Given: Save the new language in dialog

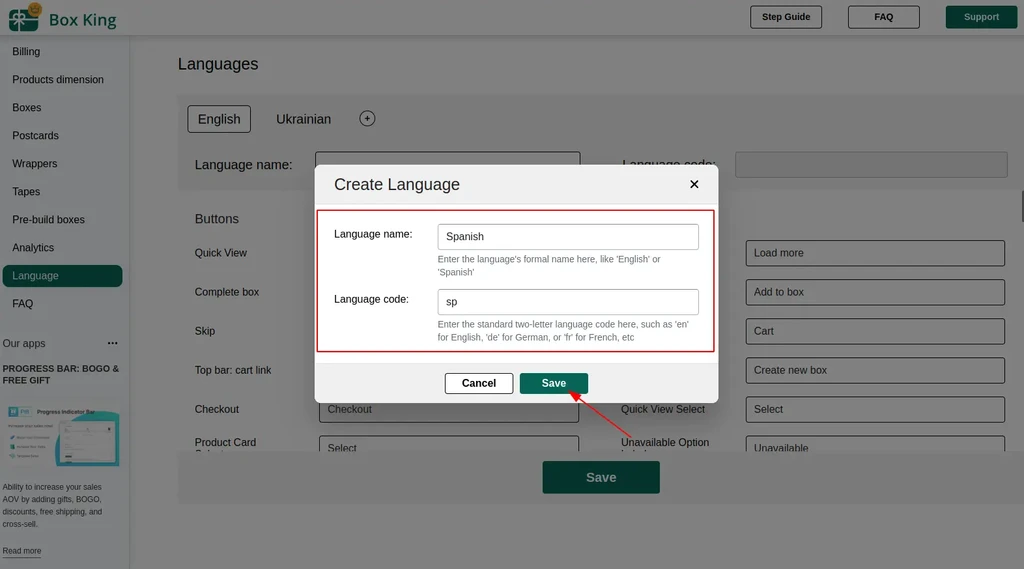Looking at the screenshot, I should (554, 383).
